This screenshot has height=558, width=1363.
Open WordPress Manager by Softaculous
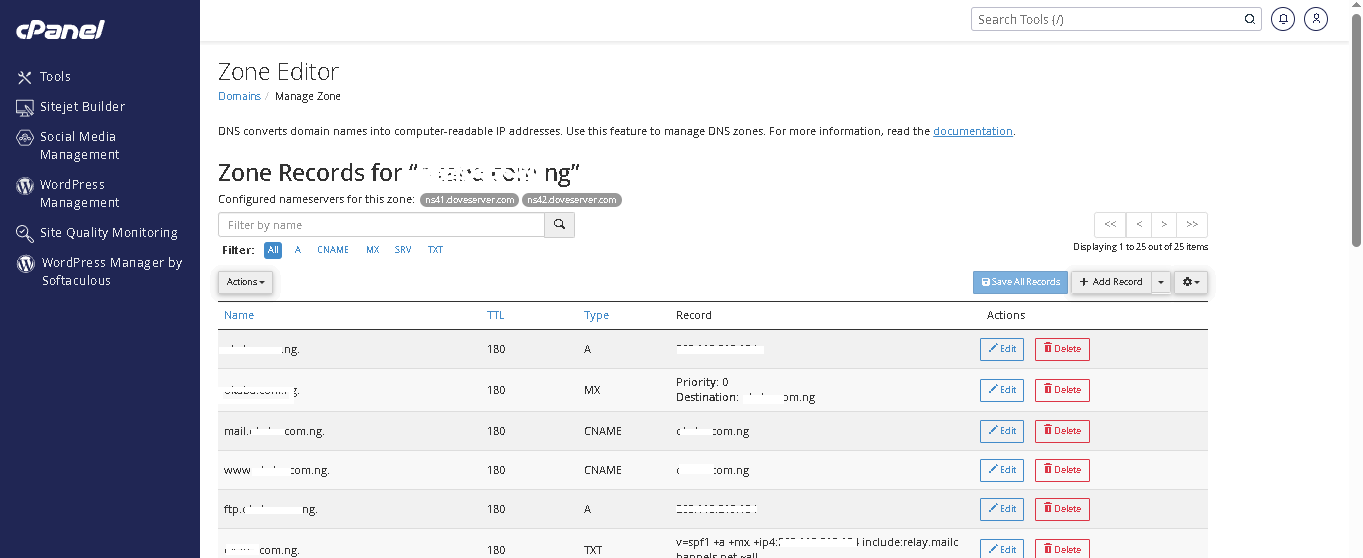tap(110, 272)
